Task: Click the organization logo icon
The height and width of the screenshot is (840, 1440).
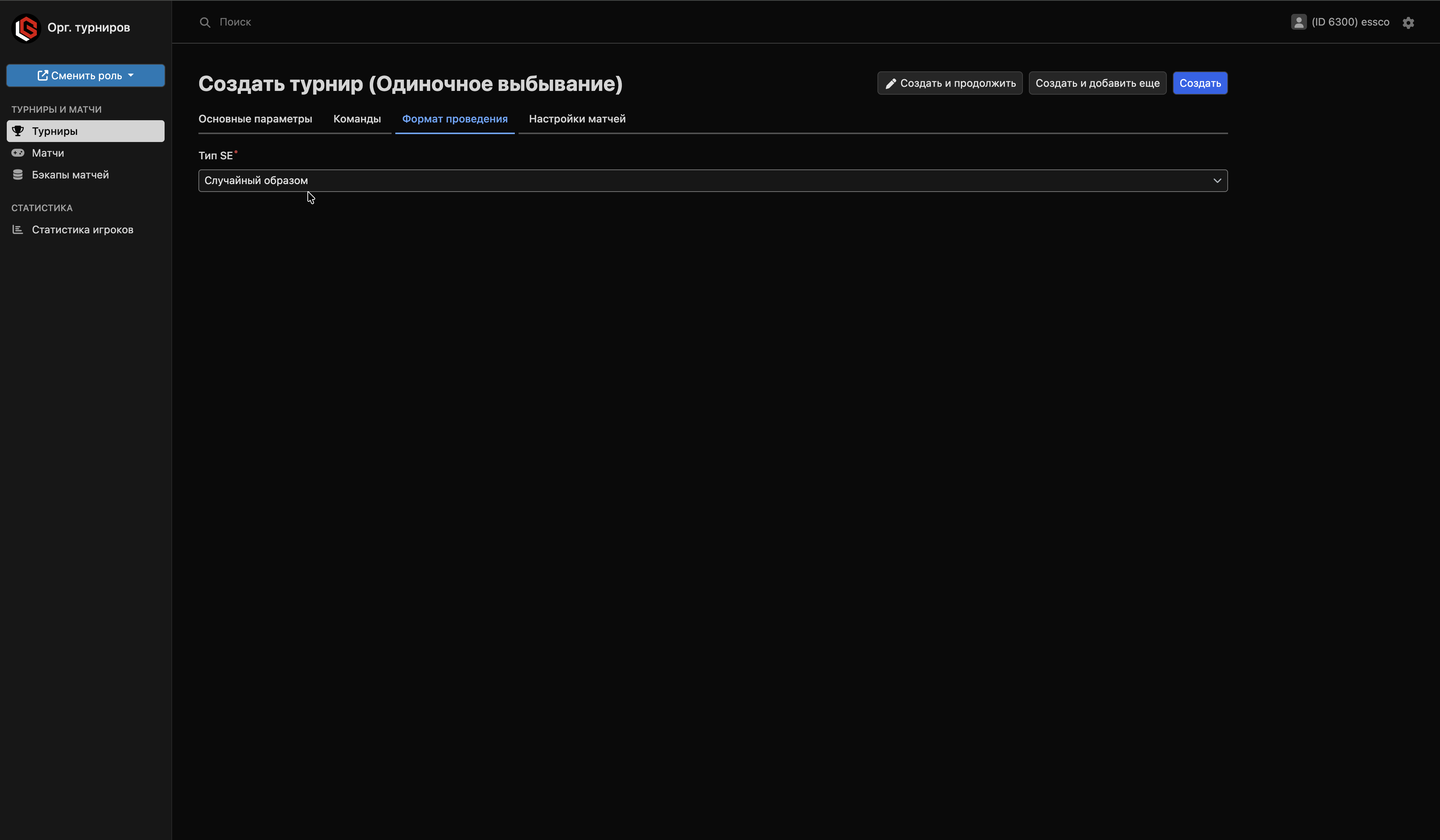Action: [x=26, y=28]
